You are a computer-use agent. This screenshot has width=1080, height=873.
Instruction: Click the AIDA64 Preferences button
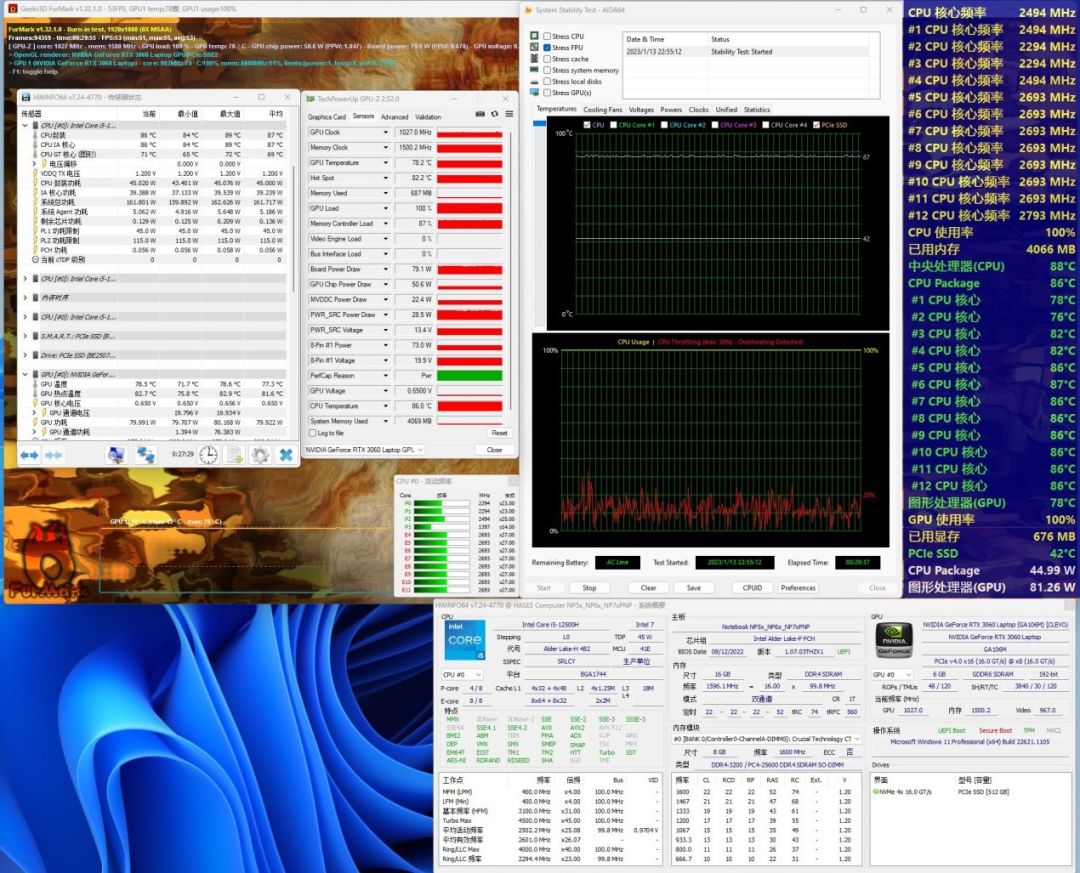click(798, 588)
